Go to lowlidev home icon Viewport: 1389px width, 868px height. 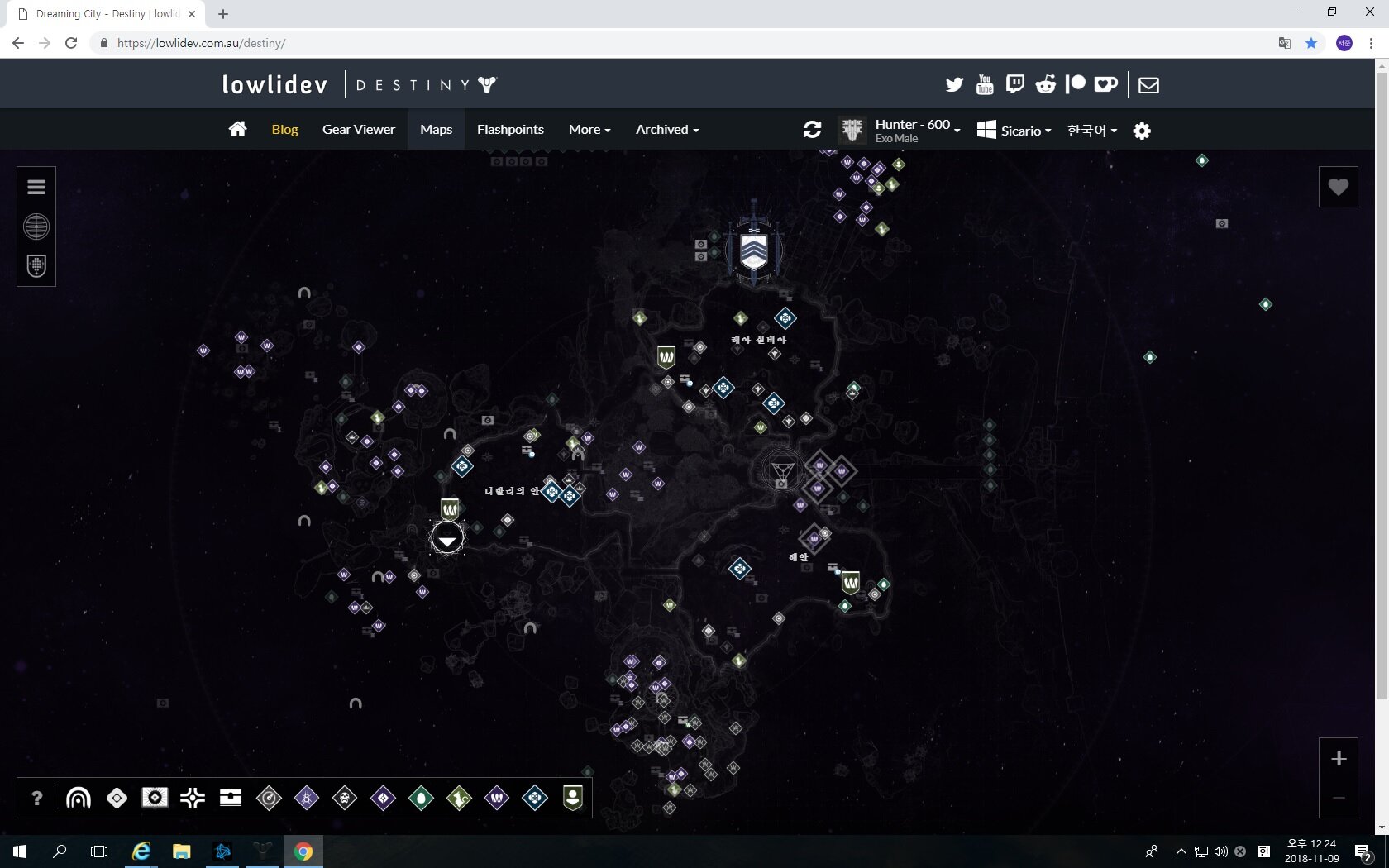238,129
